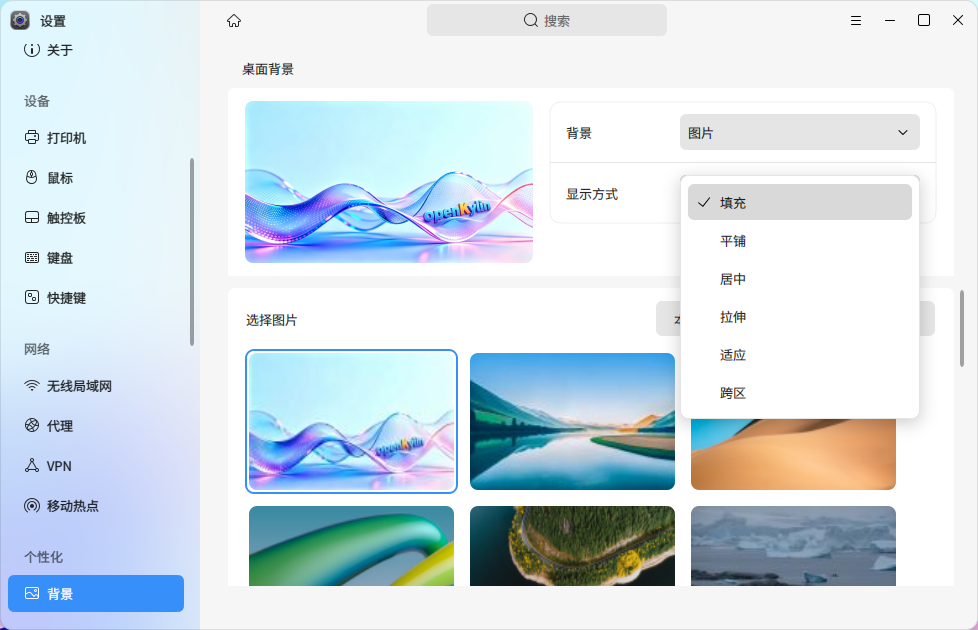
Task: Click the Keyboard icon in sidebar
Action: tap(32, 258)
